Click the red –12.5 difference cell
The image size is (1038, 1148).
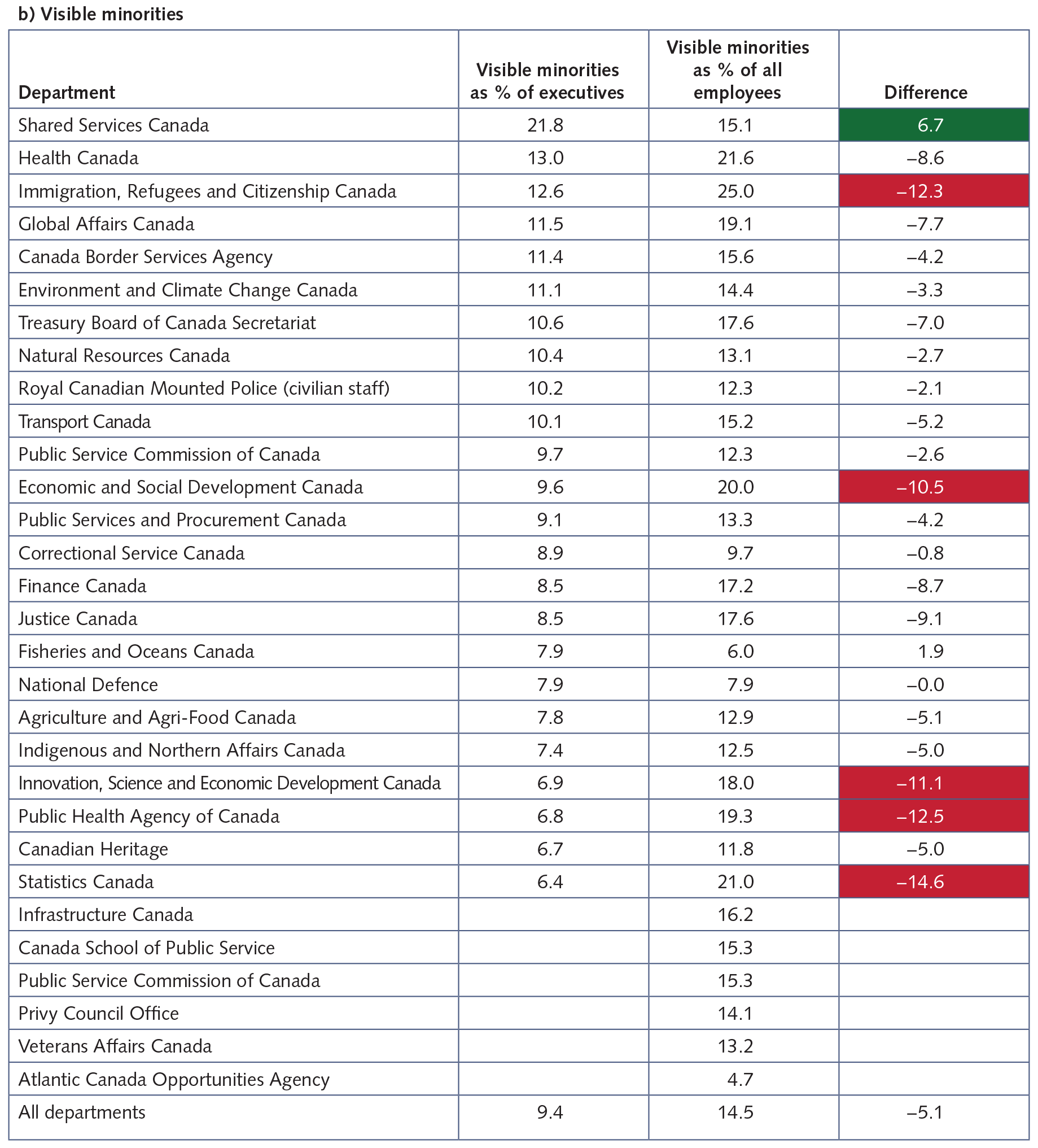click(x=934, y=816)
